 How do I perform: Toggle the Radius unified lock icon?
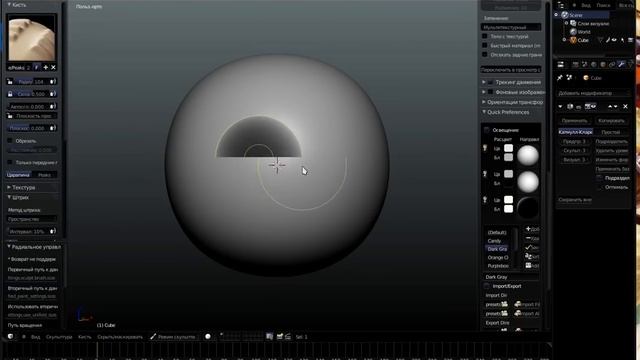(x=10, y=82)
